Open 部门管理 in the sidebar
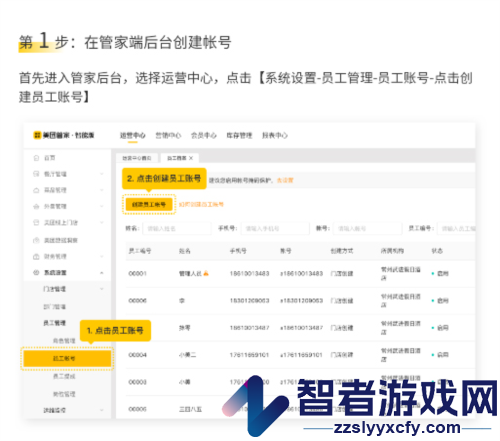This screenshot has height=441, width=500. tap(55, 306)
